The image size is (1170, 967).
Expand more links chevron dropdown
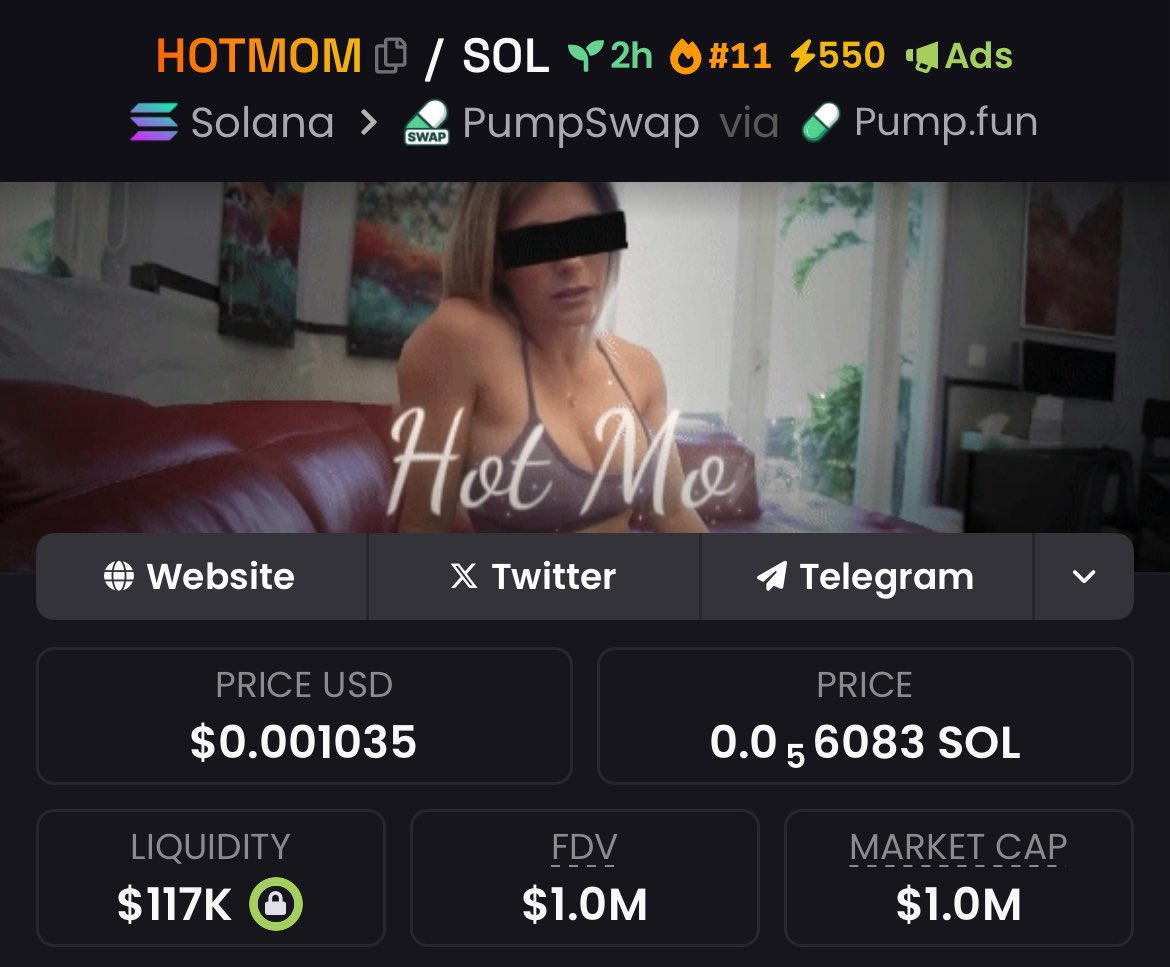[1083, 576]
